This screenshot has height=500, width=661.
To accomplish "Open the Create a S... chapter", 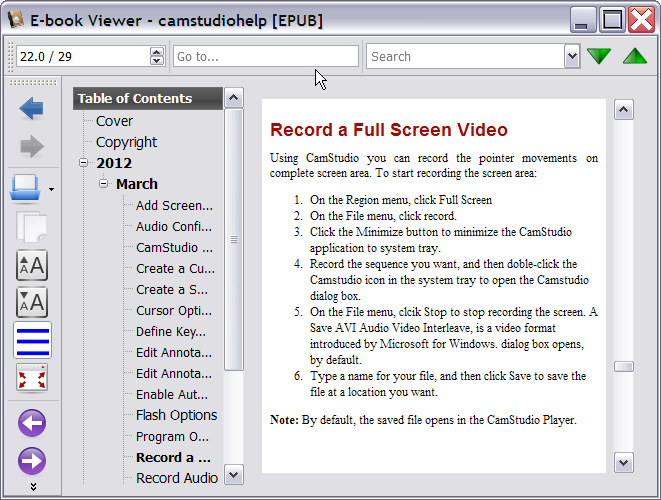I will point(172,290).
